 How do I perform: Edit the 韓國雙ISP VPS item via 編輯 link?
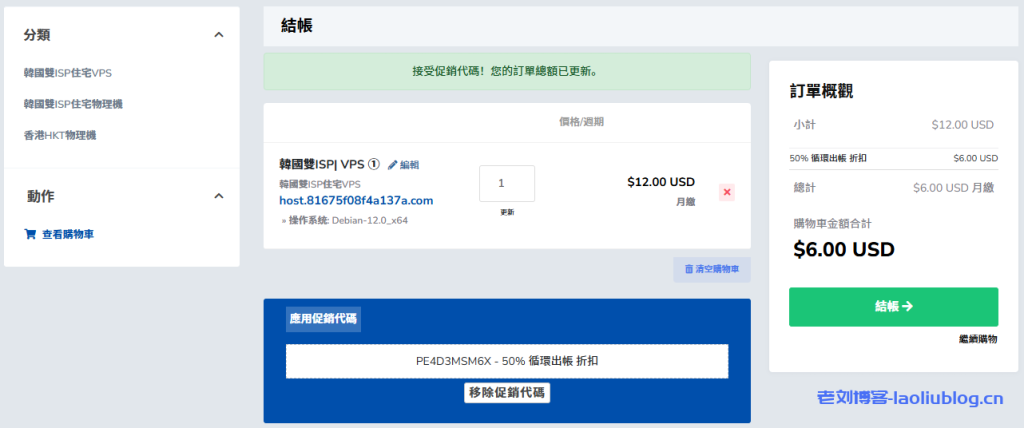point(409,165)
